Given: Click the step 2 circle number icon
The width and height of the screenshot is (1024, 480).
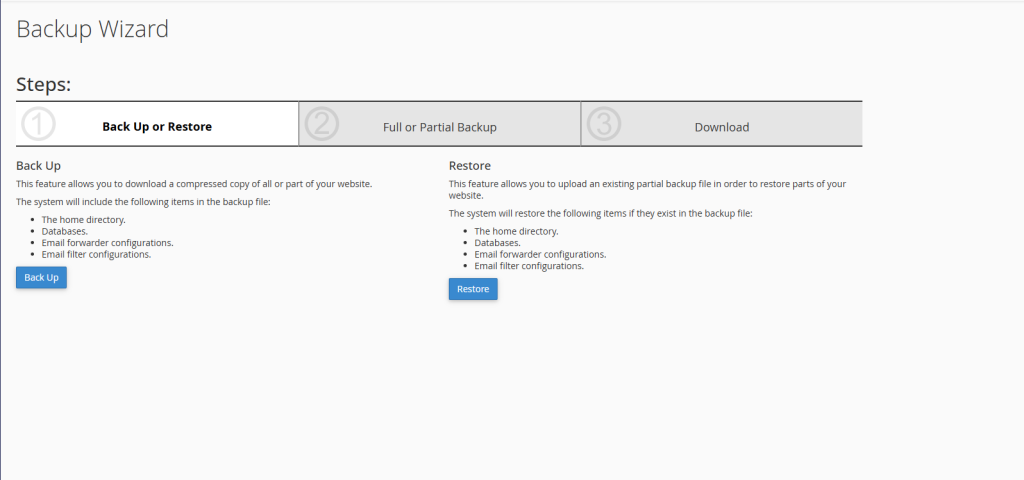Looking at the screenshot, I should tap(321, 124).
